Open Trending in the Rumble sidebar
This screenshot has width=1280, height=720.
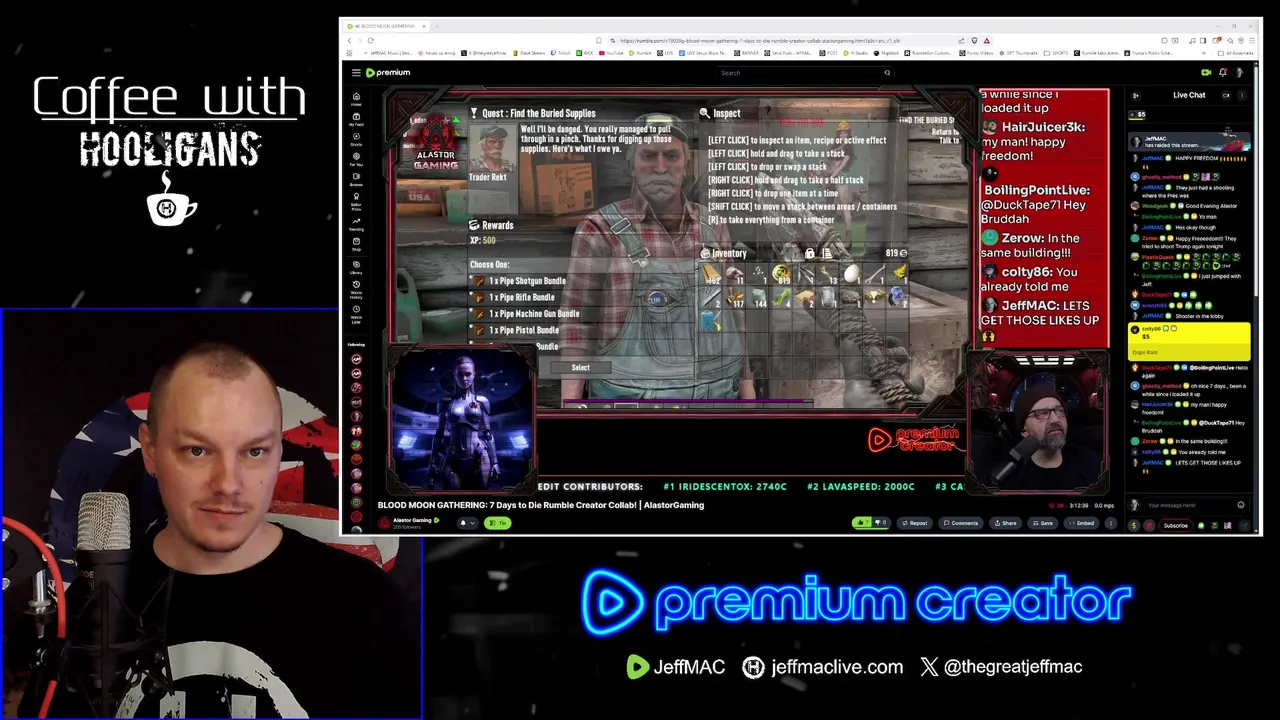click(356, 224)
